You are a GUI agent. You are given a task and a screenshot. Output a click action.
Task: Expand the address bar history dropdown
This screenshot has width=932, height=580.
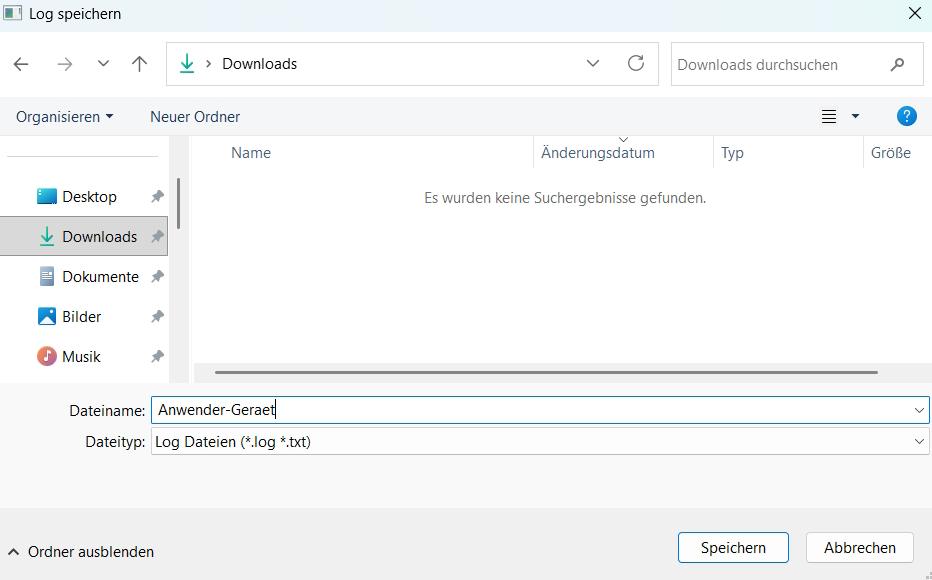[593, 64]
